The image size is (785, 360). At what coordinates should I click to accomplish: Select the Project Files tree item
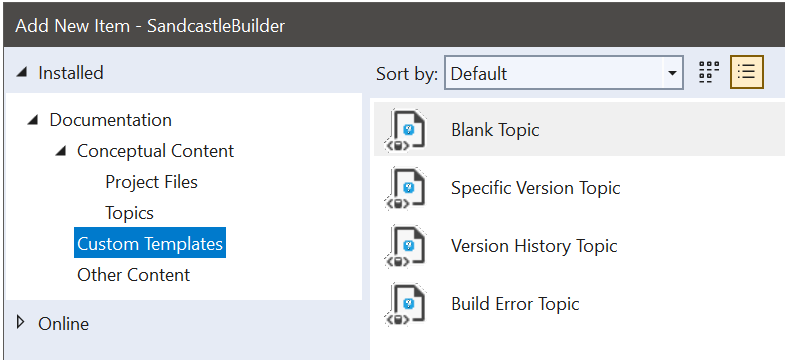tap(151, 182)
